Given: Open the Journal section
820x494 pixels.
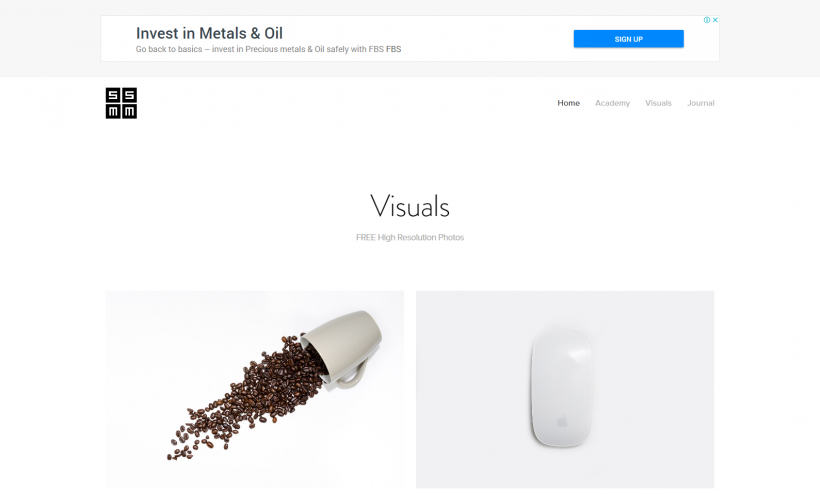Looking at the screenshot, I should pyautogui.click(x=701, y=103).
